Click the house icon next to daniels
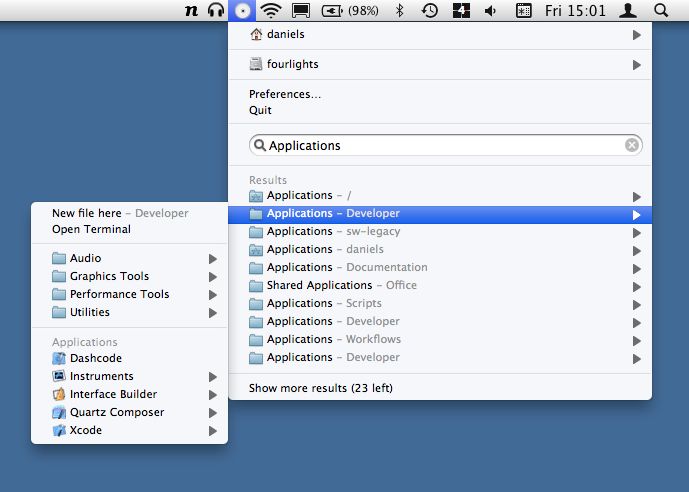This screenshot has width=689, height=492. pyautogui.click(x=256, y=34)
